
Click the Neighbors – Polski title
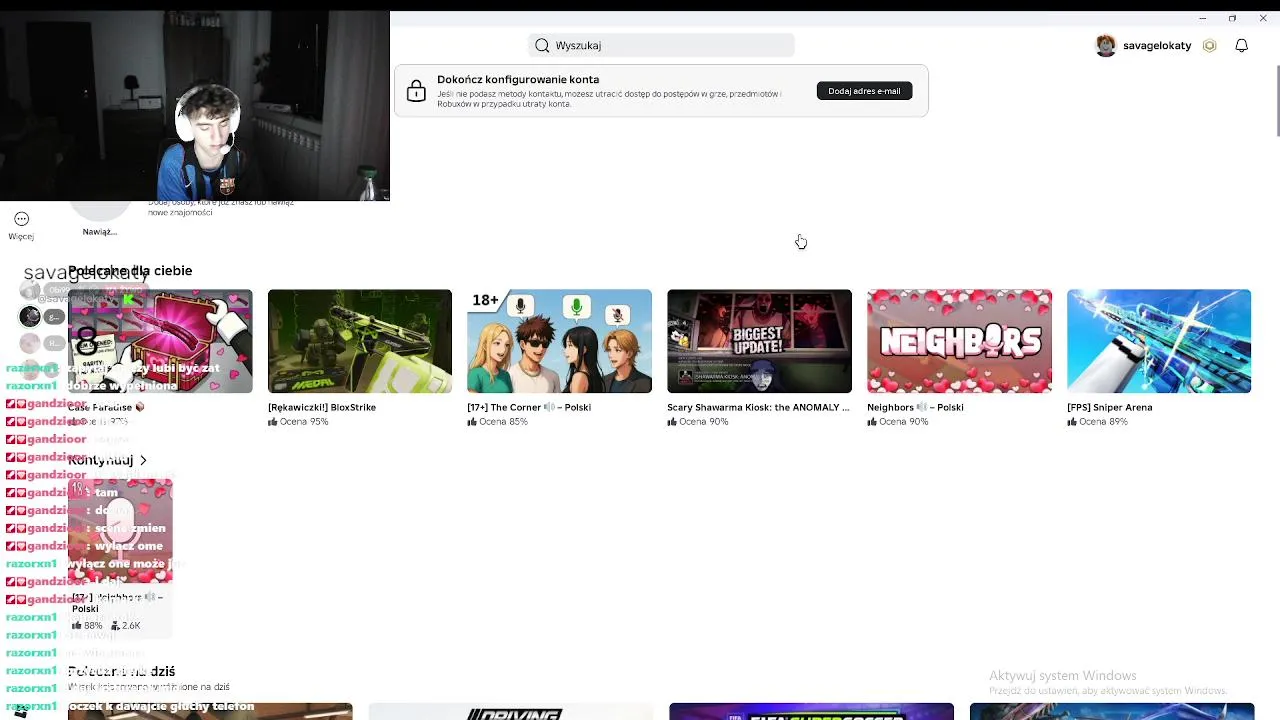coord(915,407)
